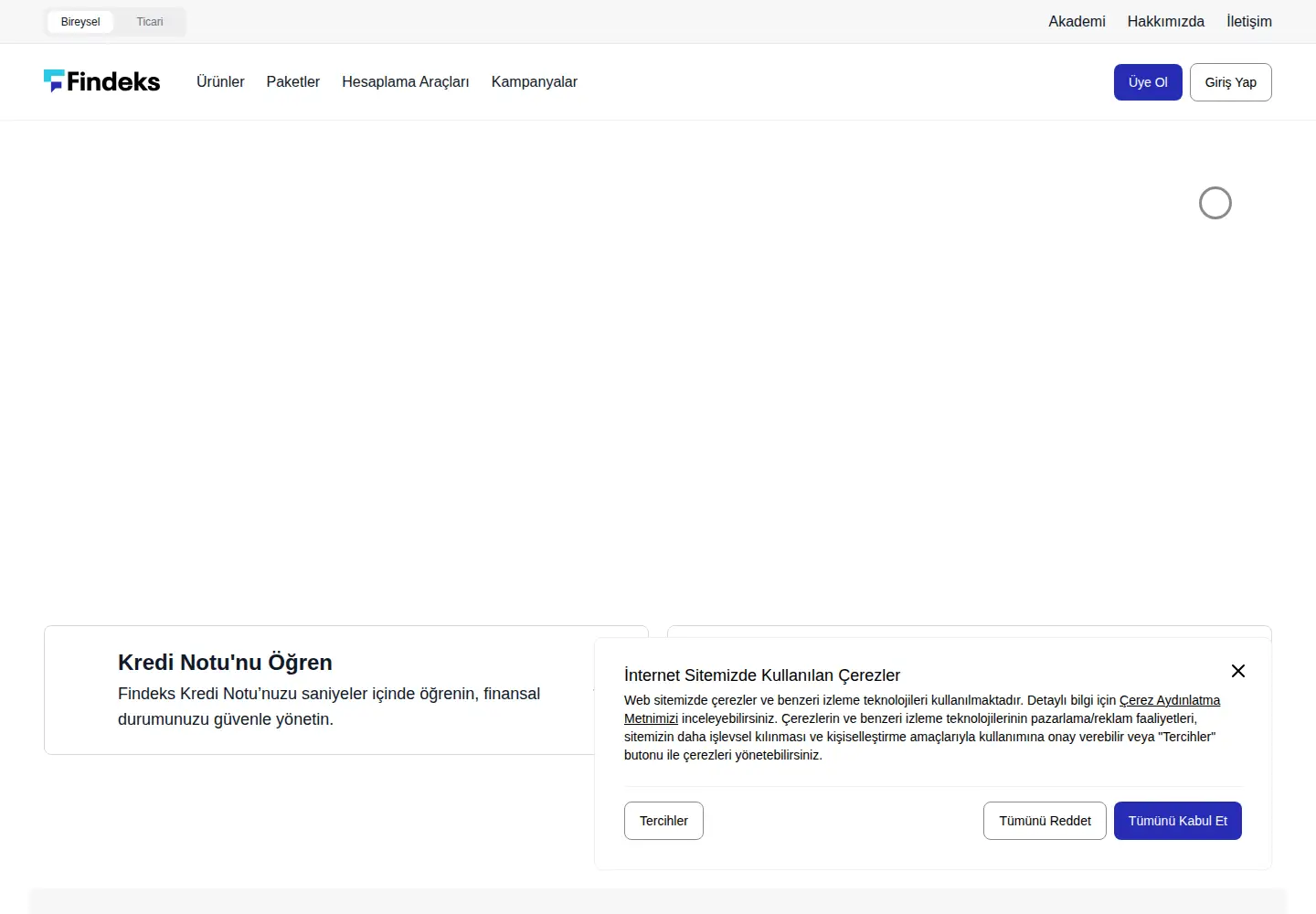Switch to Bireysel mode
Viewport: 1316px width, 914px height.
click(x=80, y=22)
